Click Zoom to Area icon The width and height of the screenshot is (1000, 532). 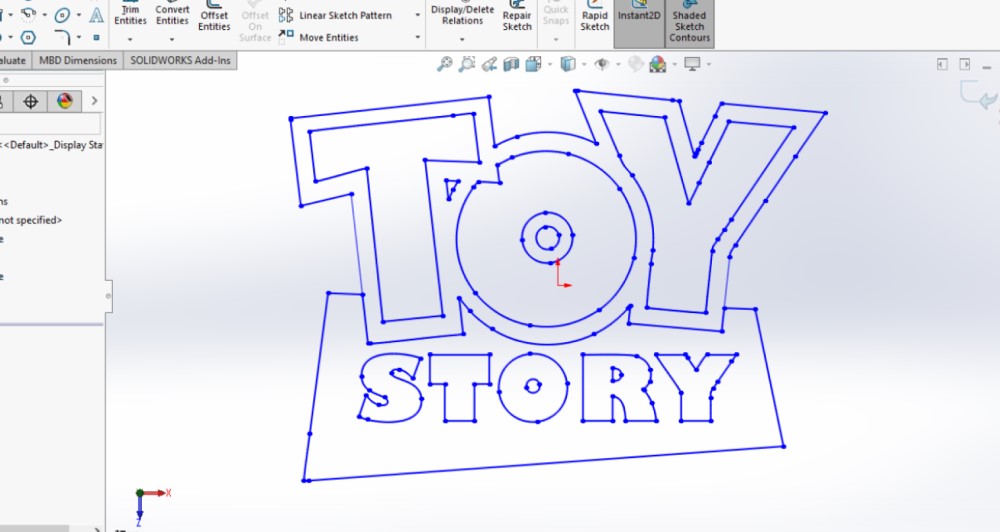pyautogui.click(x=467, y=64)
